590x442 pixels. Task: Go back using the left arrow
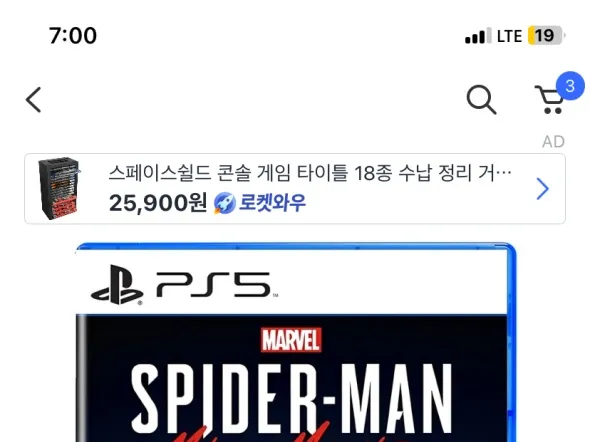click(33, 100)
